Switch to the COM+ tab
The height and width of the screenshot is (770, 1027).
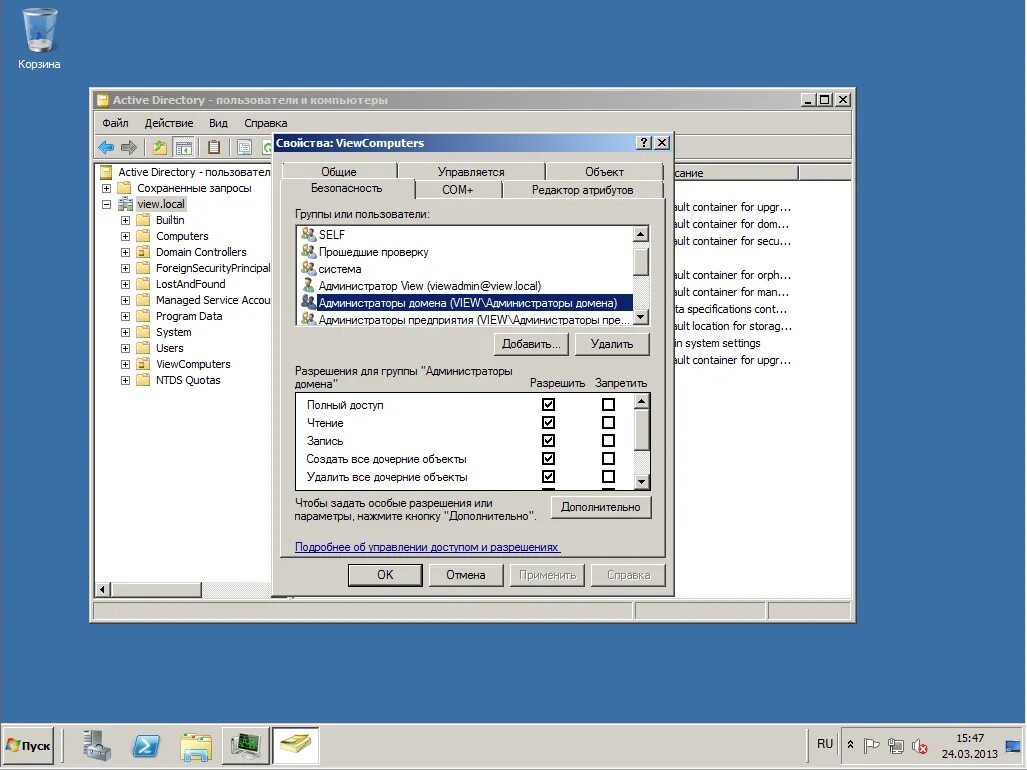pyautogui.click(x=458, y=190)
